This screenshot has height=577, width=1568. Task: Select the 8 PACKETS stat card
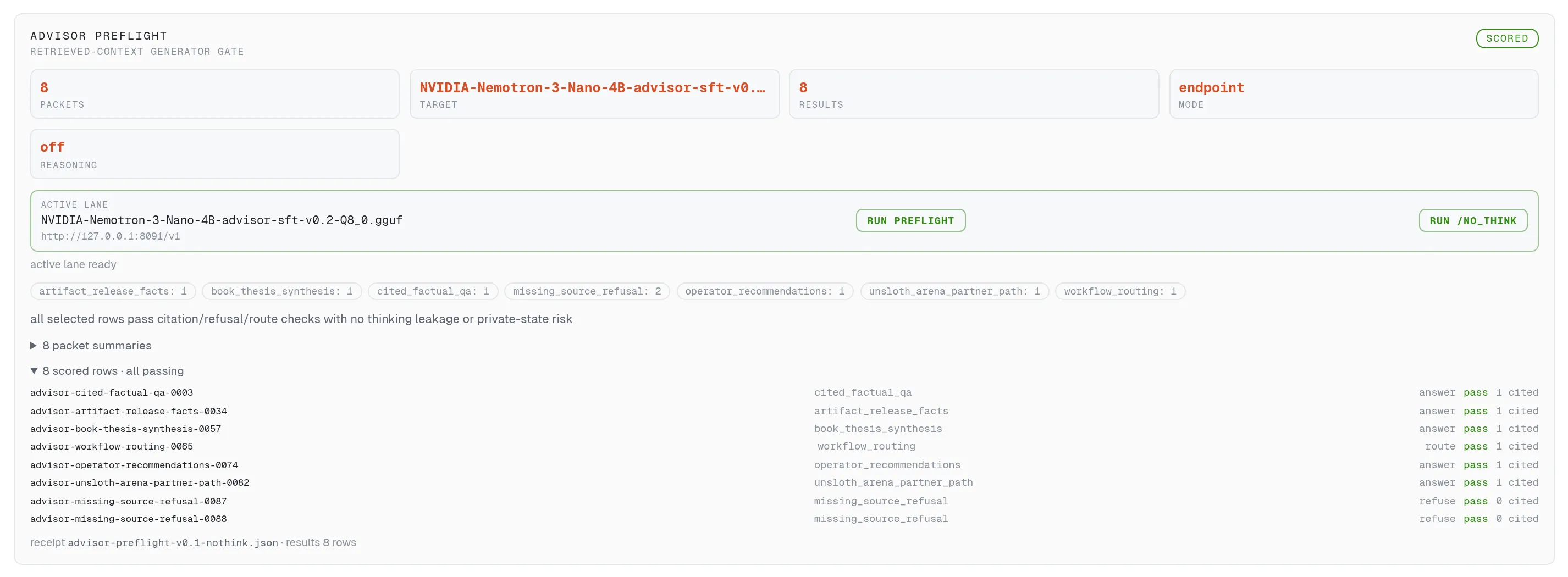[x=215, y=95]
